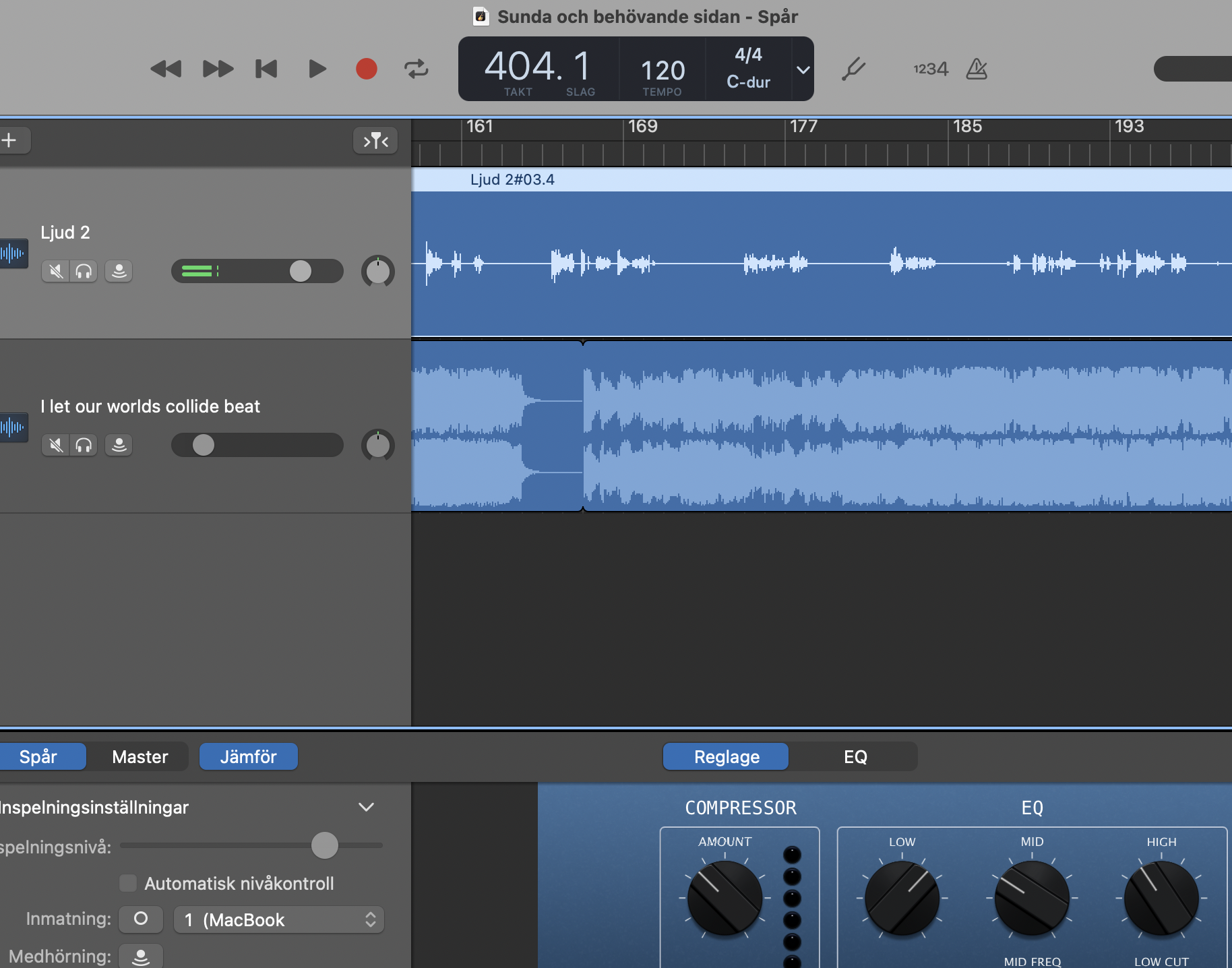Toggle the cycle loop button
Screen dimensions: 1232x968
(416, 69)
